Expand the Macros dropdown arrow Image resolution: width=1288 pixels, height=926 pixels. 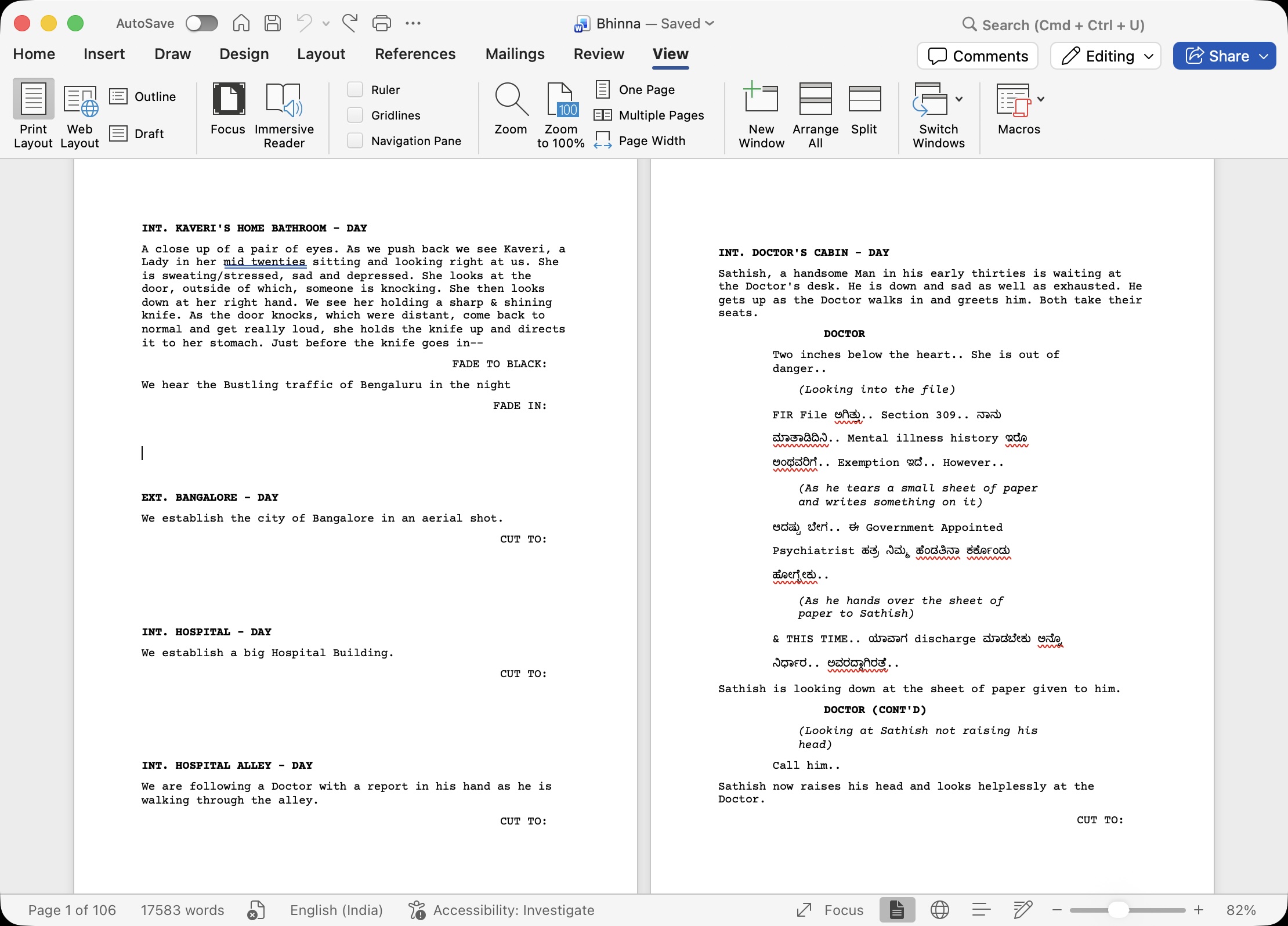1041,99
